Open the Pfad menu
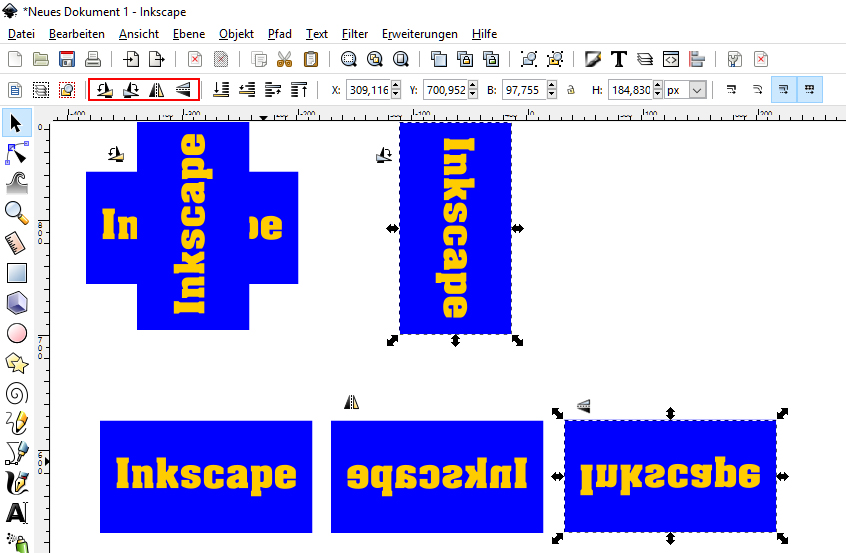The image size is (846, 553). (279, 34)
